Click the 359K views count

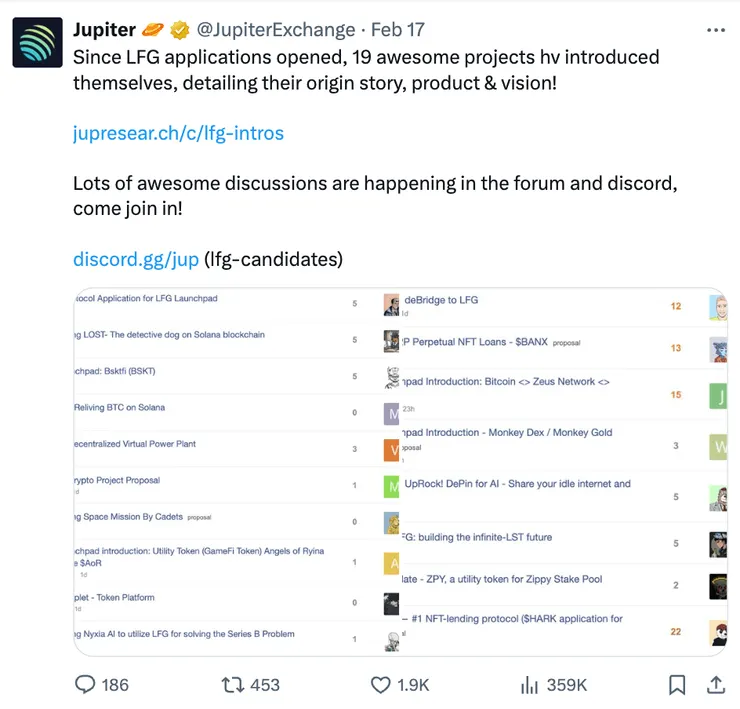click(x=567, y=684)
